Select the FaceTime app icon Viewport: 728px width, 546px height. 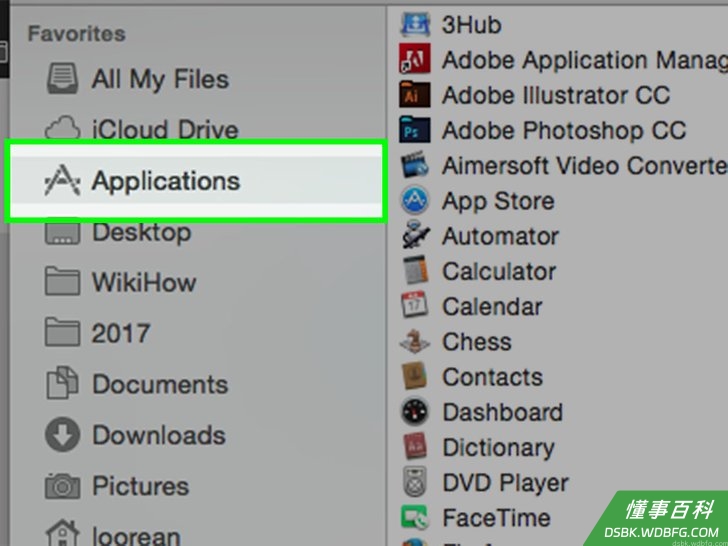pyautogui.click(x=415, y=518)
